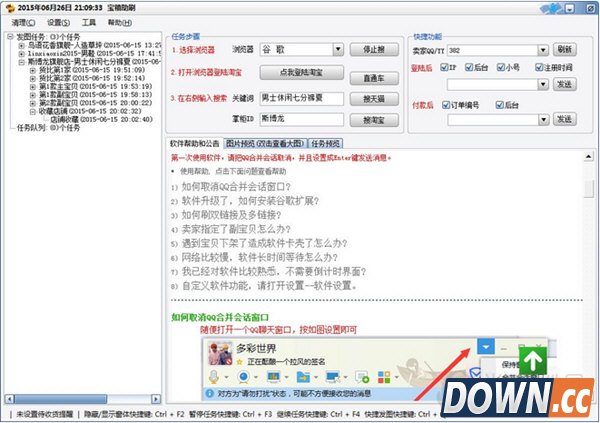The width and height of the screenshot is (600, 423).
Task: Click the 直通车 button
Action: (374, 78)
